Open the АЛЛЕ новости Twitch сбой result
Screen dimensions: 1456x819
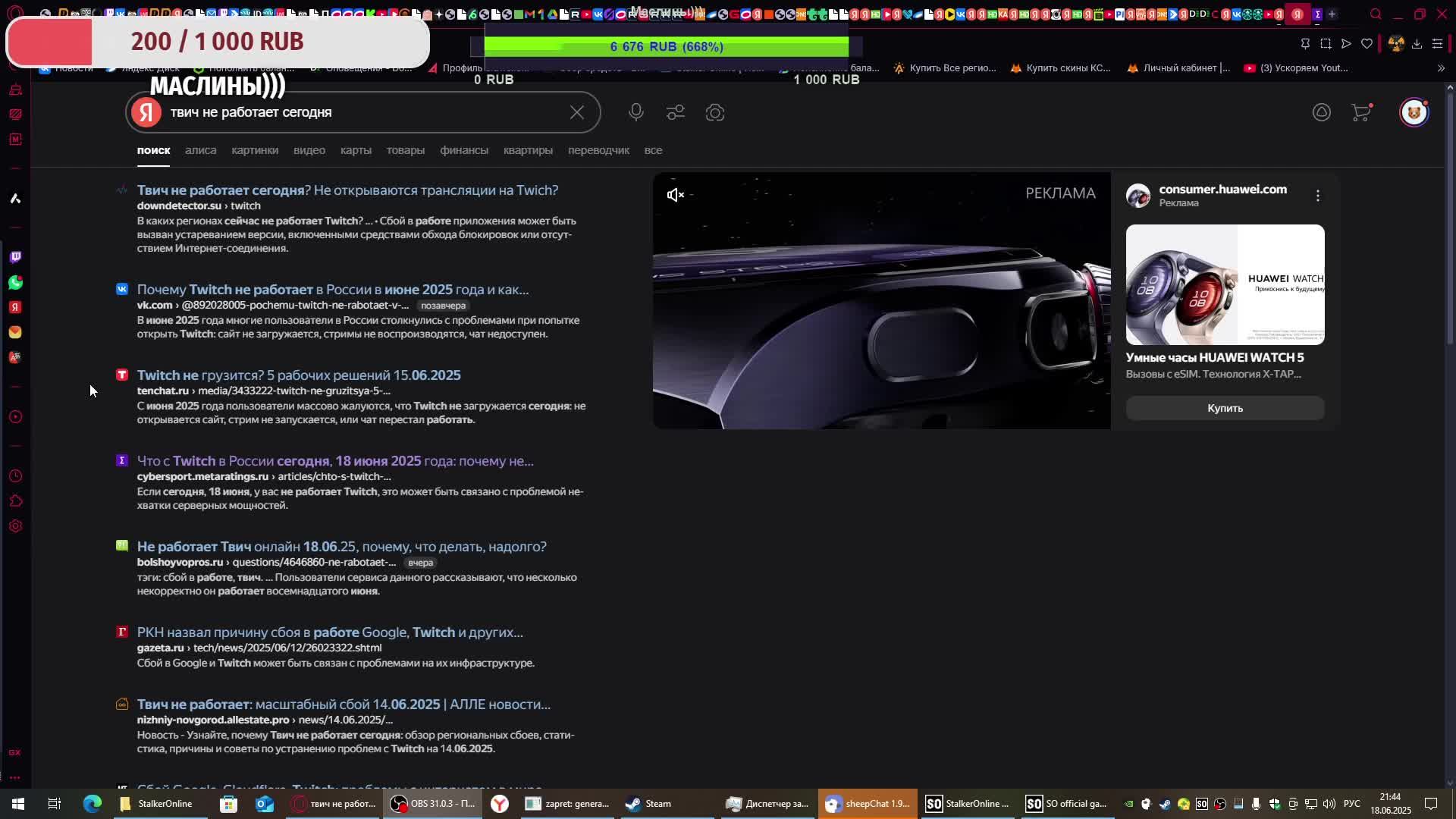344,704
